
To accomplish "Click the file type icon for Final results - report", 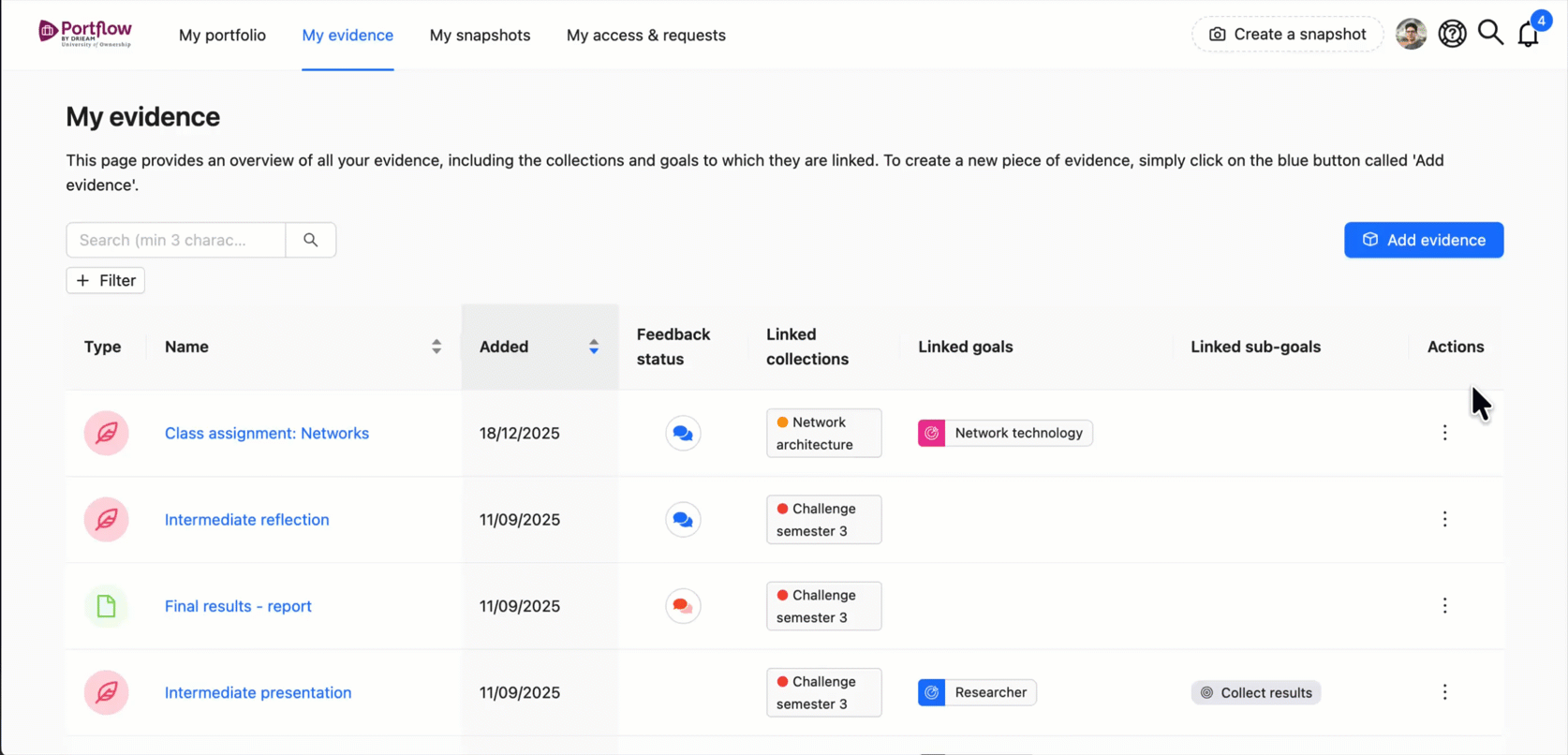I will [x=107, y=606].
